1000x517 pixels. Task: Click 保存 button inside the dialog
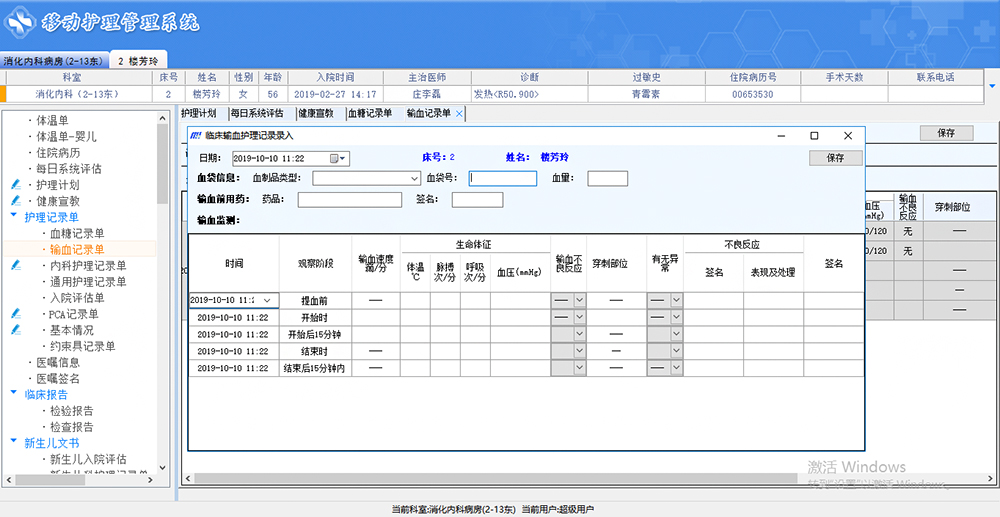[835, 158]
